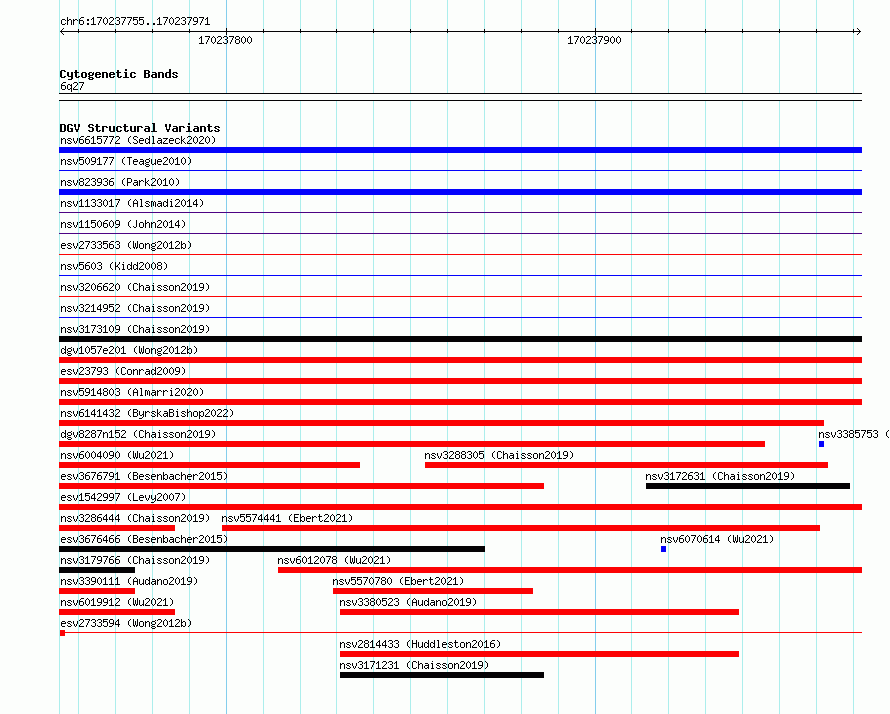Image resolution: width=890 pixels, height=714 pixels.
Task: Open nsv3172631 (Chaisson2019) variant
Action: 720,476
